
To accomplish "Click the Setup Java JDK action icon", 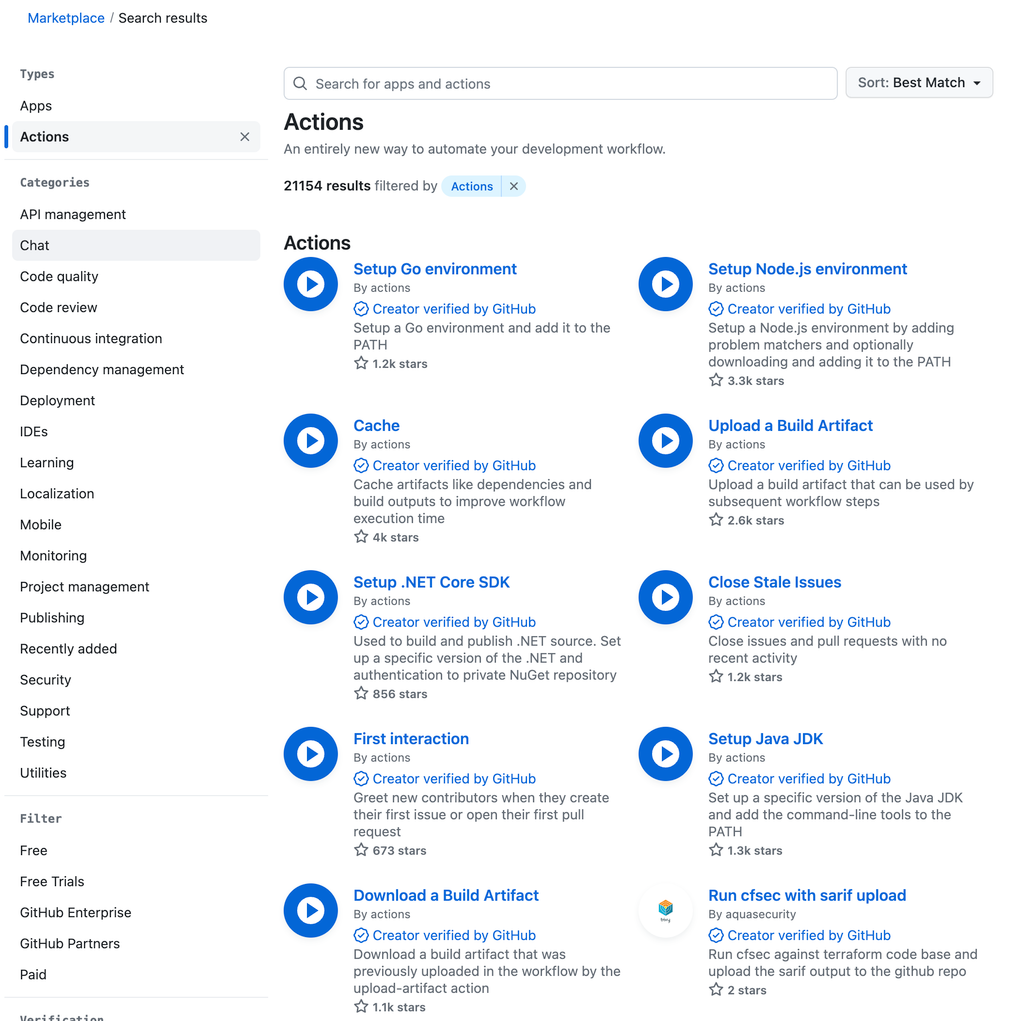I will 665,753.
